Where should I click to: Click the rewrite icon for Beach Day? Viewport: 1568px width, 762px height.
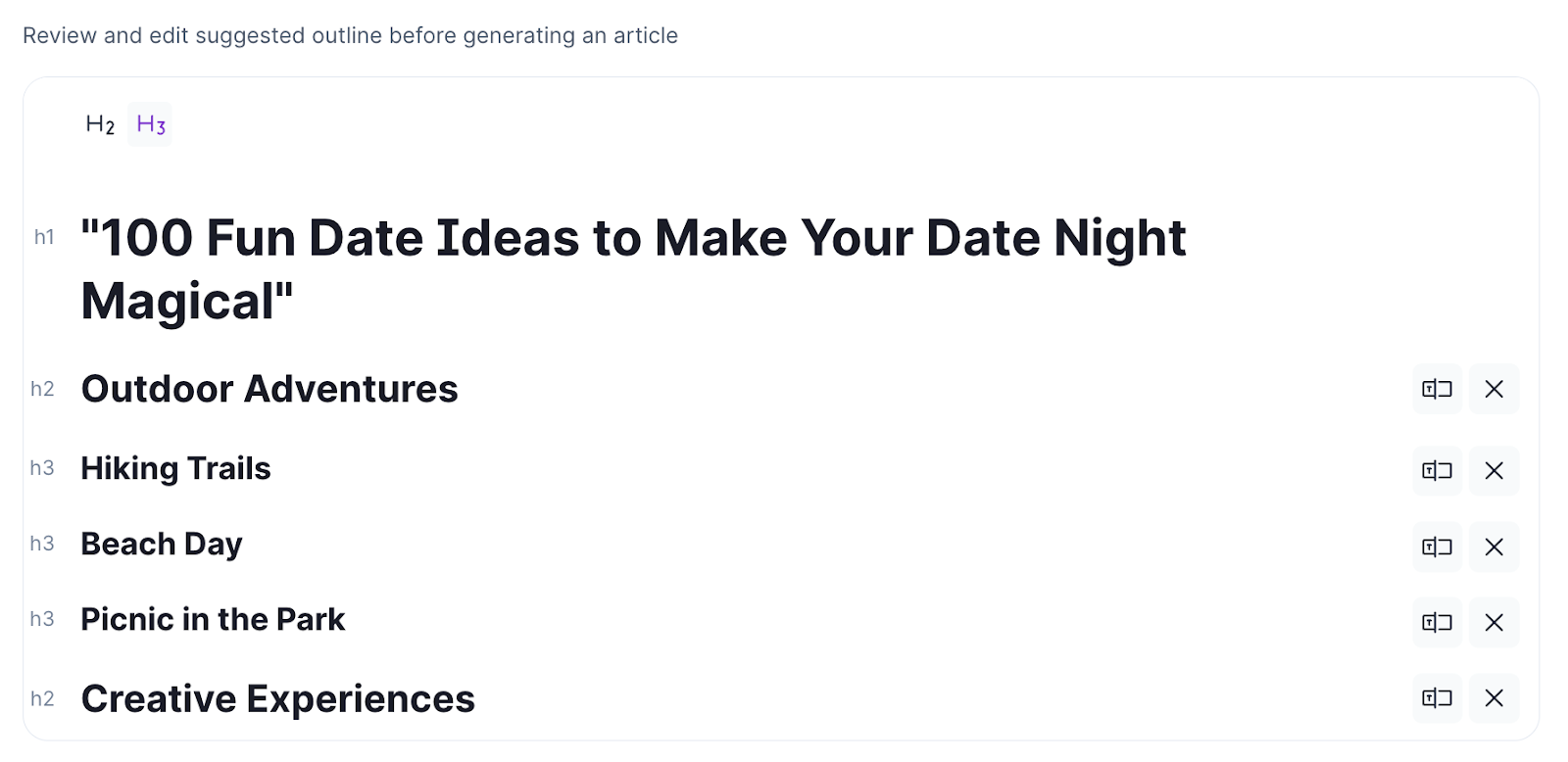coord(1437,547)
